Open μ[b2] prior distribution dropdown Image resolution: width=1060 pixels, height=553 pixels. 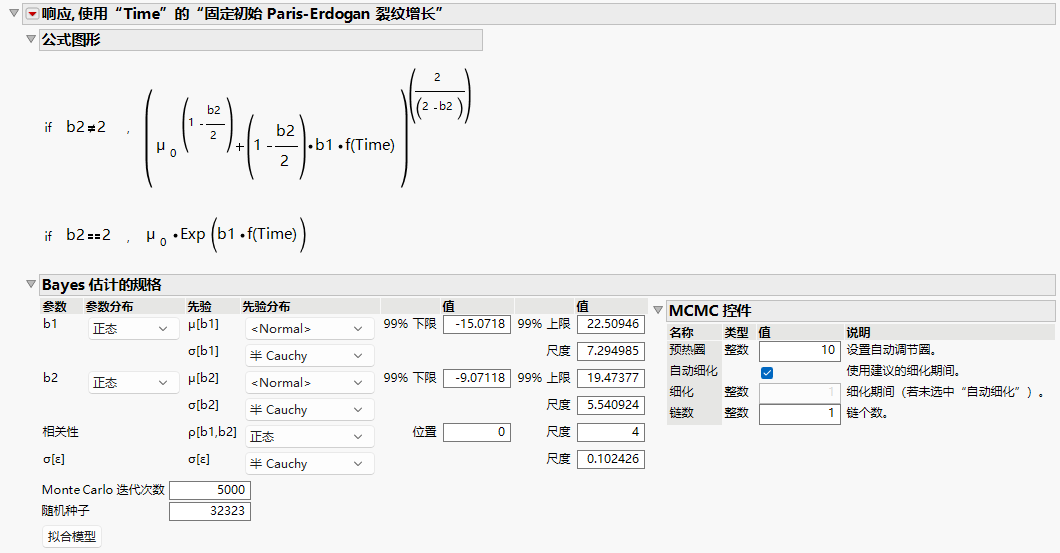click(x=309, y=383)
